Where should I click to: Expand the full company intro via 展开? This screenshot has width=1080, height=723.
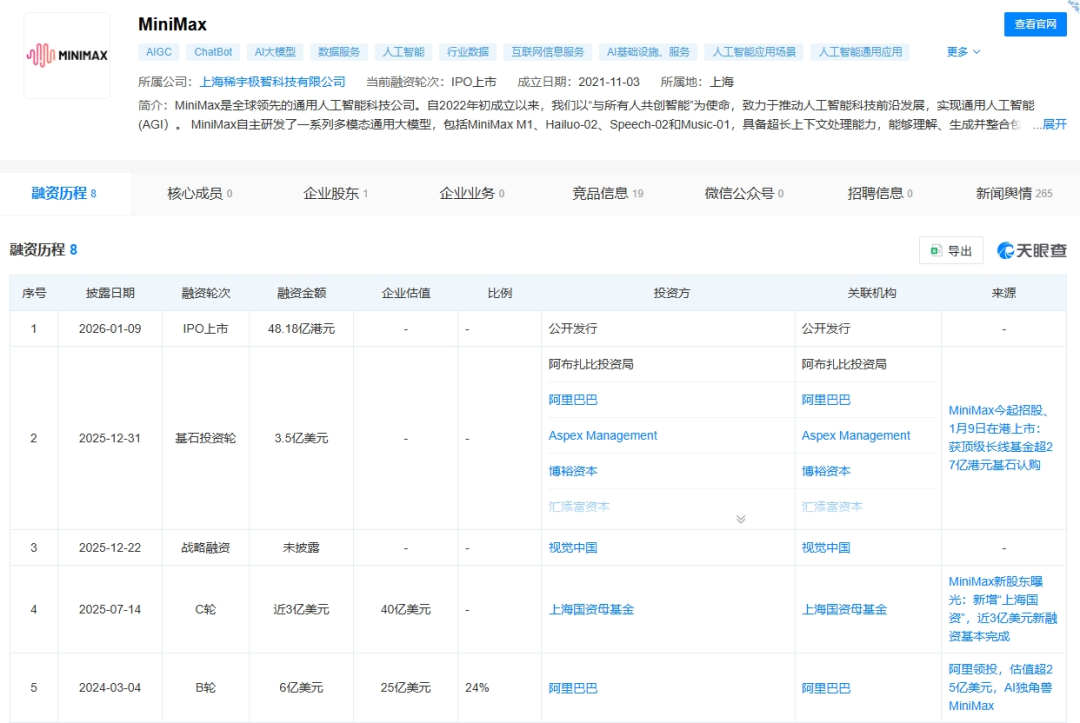click(x=1055, y=125)
